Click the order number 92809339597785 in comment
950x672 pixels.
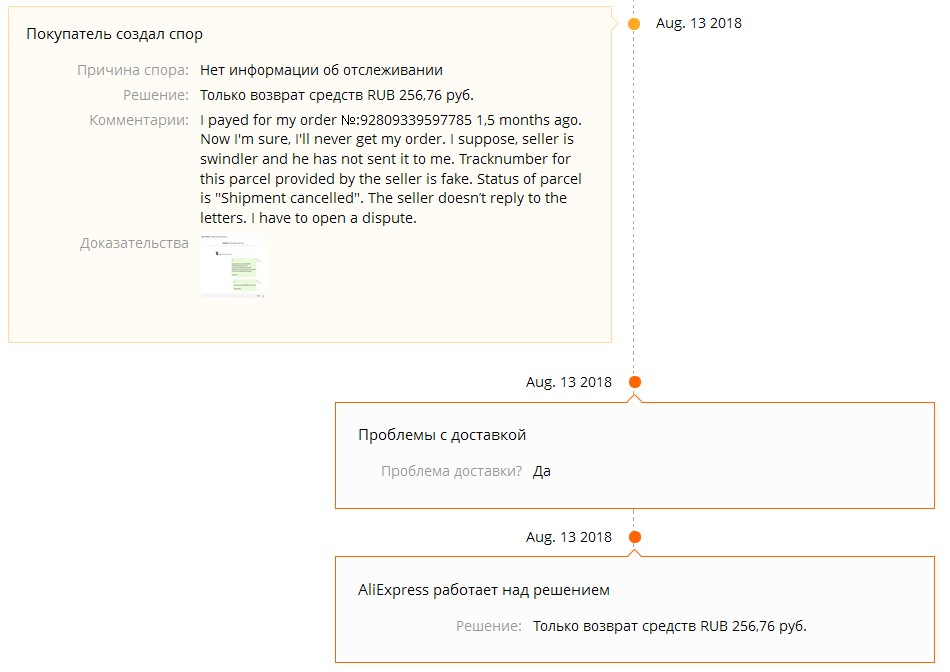(x=416, y=120)
